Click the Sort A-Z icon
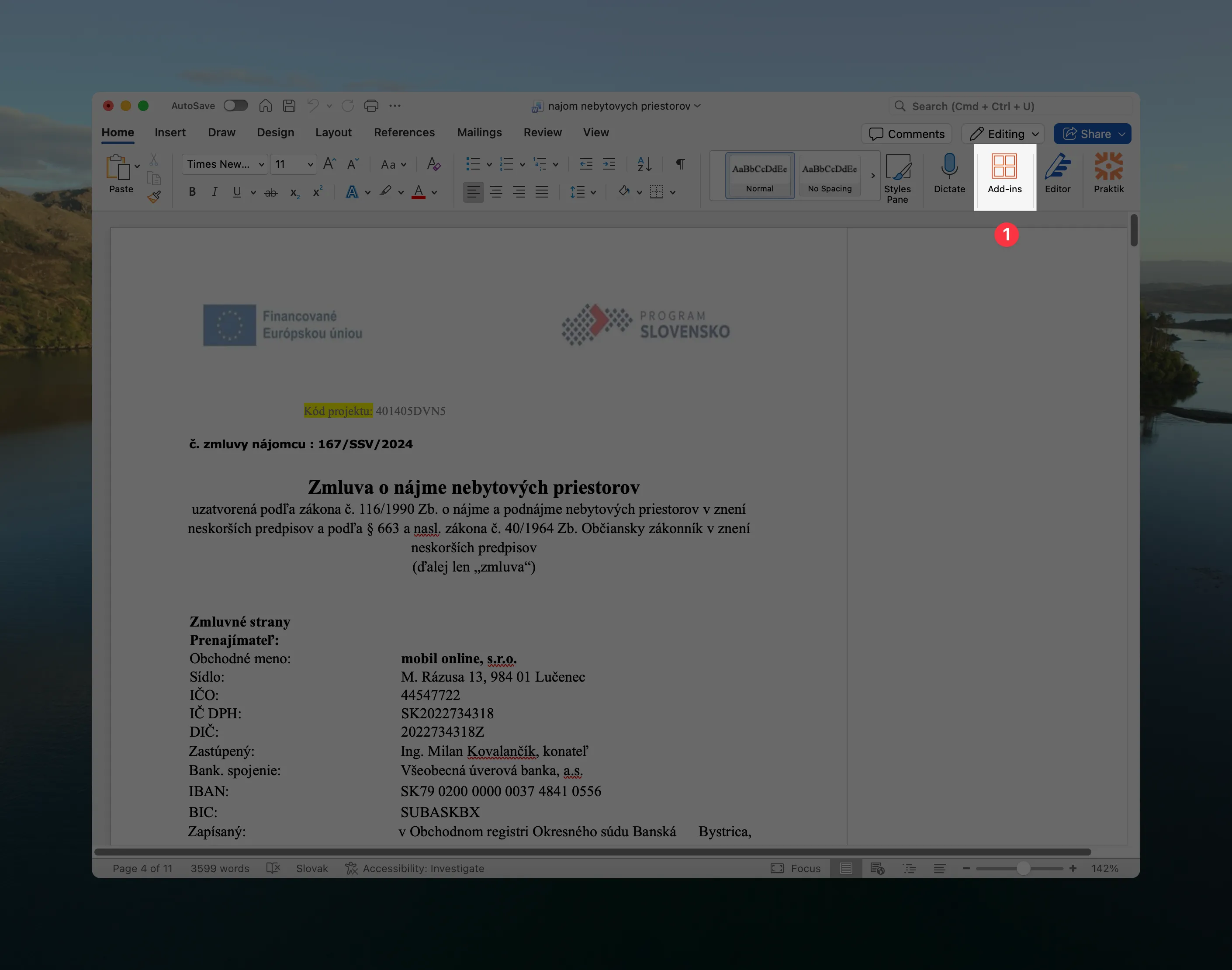 click(644, 164)
